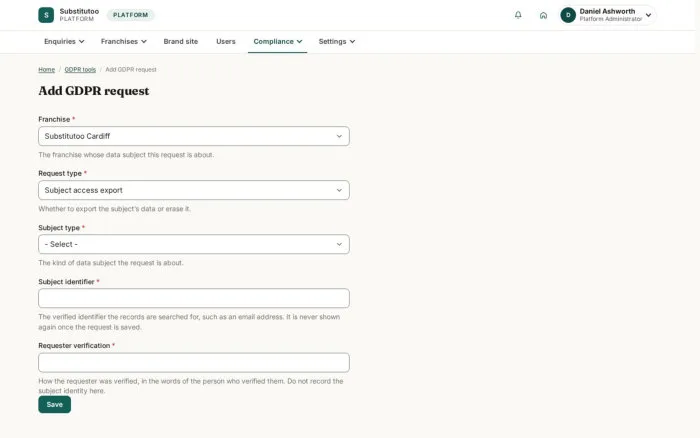Screen dimensions: 700x438
Task: Click text 'Platform Administrator'
Action: tap(611, 19)
